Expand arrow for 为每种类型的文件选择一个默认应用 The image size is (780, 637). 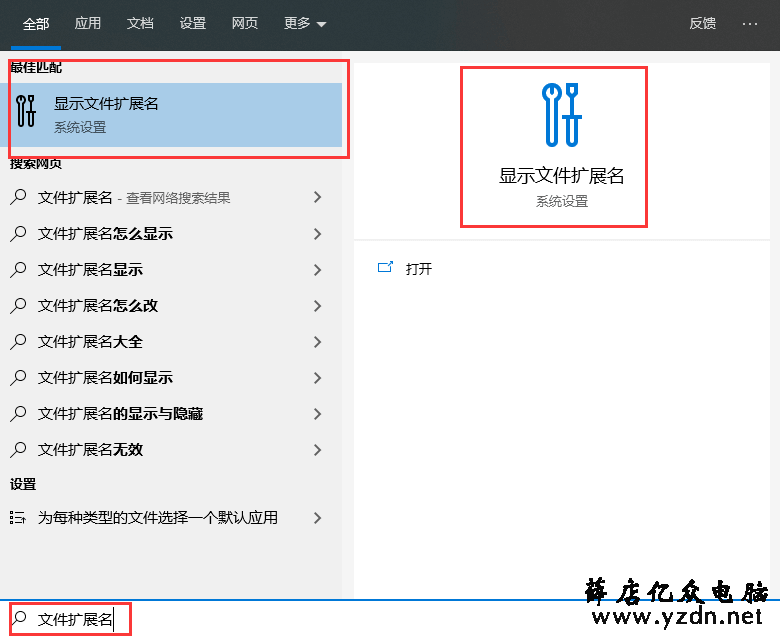[x=317, y=518]
